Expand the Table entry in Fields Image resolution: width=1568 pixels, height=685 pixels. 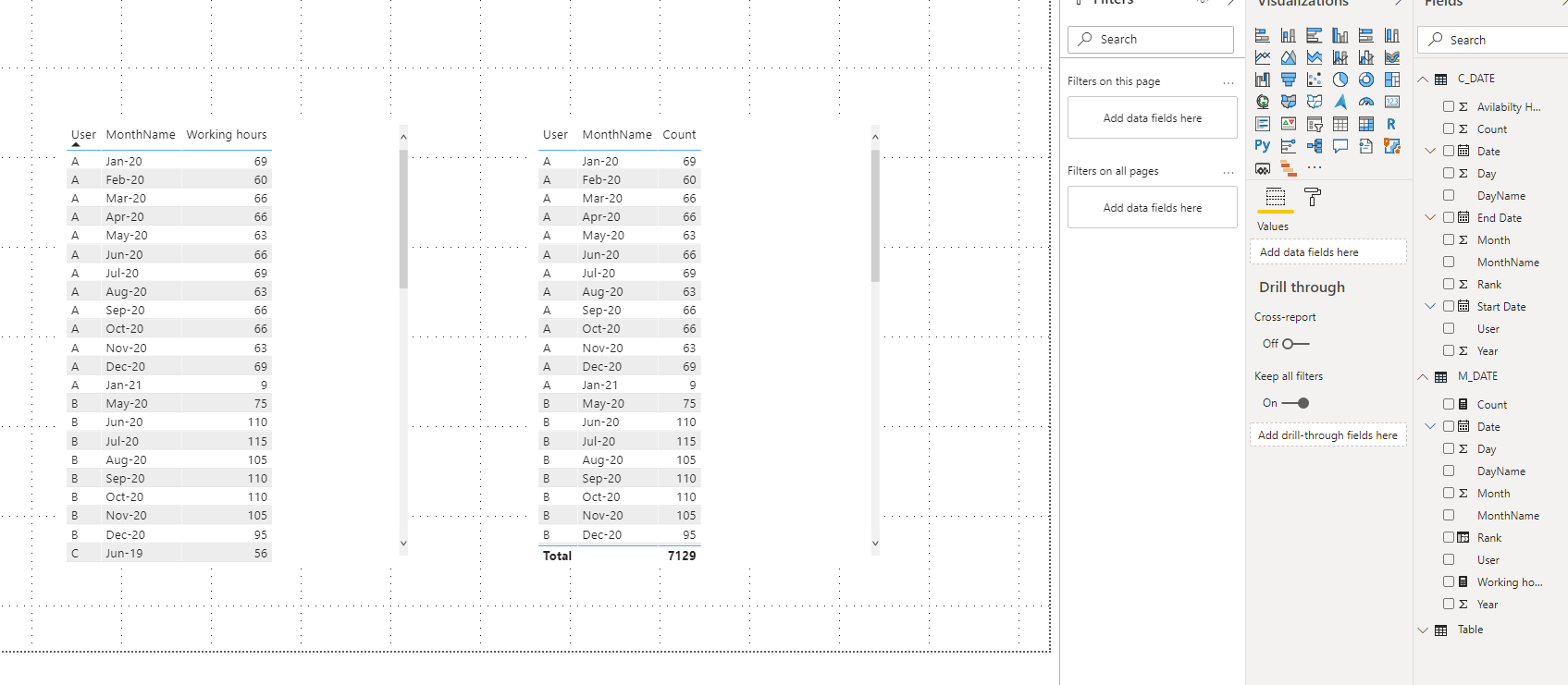(x=1423, y=630)
